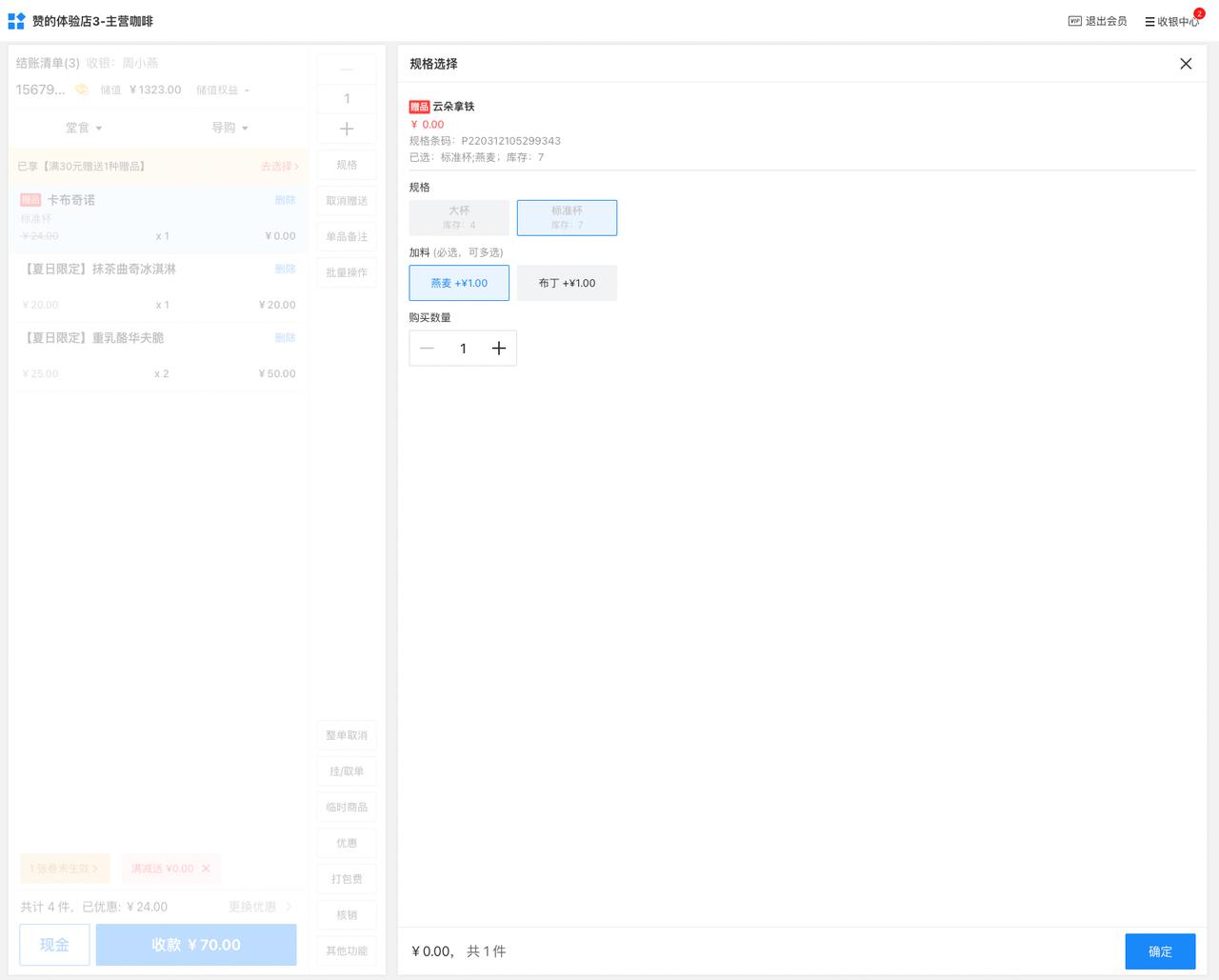Remove 满减送 discount with X icon
This screenshot has width=1219, height=980.
[206, 869]
